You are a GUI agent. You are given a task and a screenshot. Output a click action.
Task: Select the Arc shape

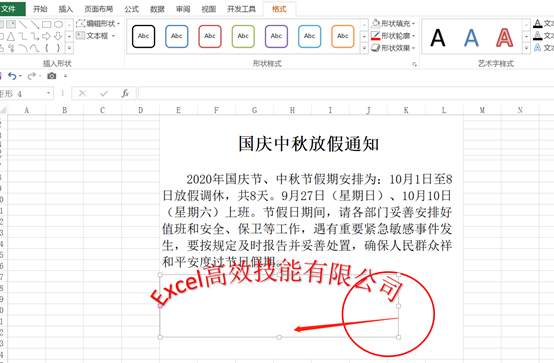[23, 48]
